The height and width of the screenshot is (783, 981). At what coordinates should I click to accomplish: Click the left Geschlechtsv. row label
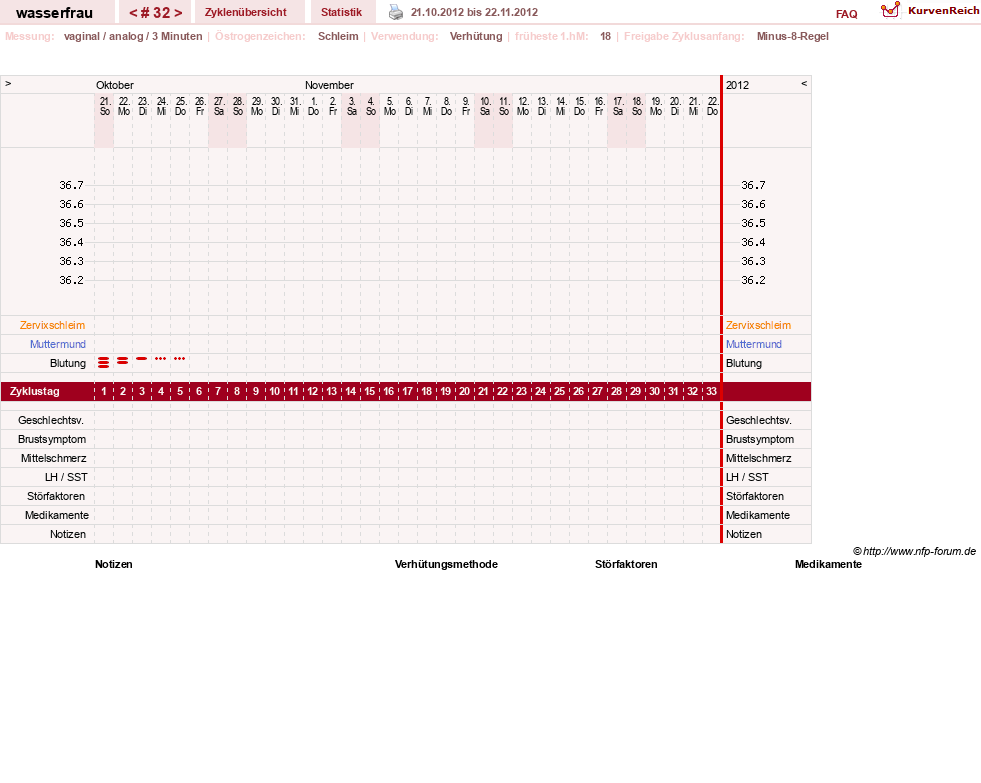(x=51, y=420)
